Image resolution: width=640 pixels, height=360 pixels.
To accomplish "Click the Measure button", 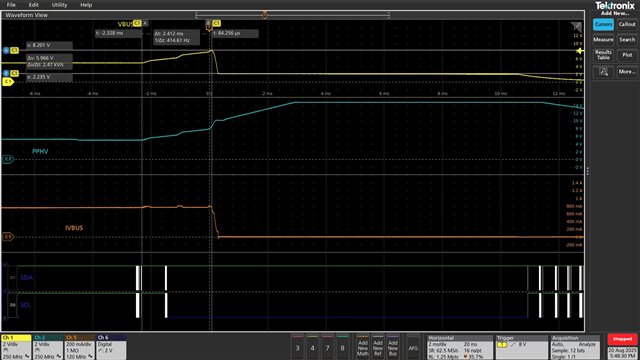I will pyautogui.click(x=603, y=40).
